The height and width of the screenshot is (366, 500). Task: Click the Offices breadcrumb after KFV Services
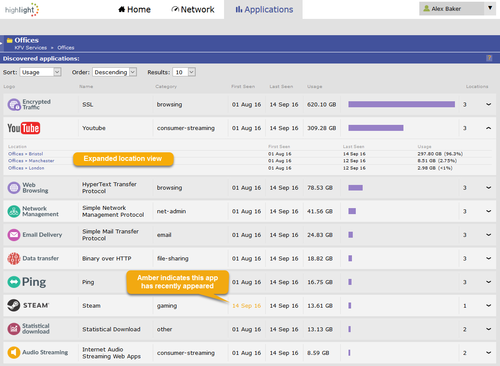tap(66, 48)
